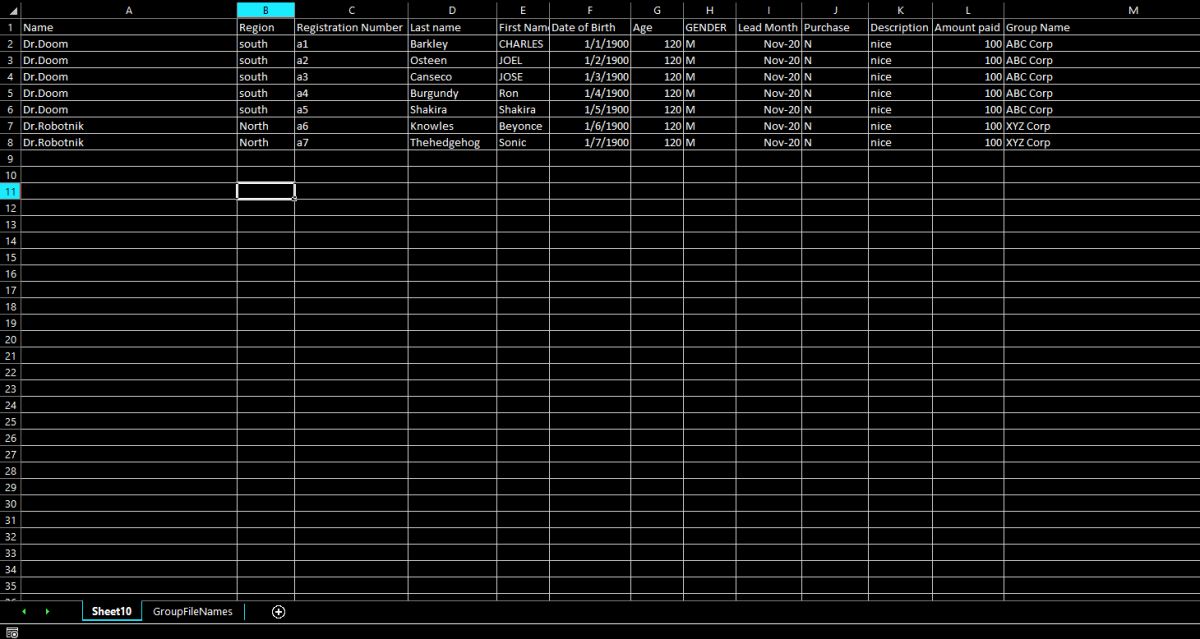Click the Amount paid header cell
The height and width of the screenshot is (639, 1200).
tap(968, 27)
